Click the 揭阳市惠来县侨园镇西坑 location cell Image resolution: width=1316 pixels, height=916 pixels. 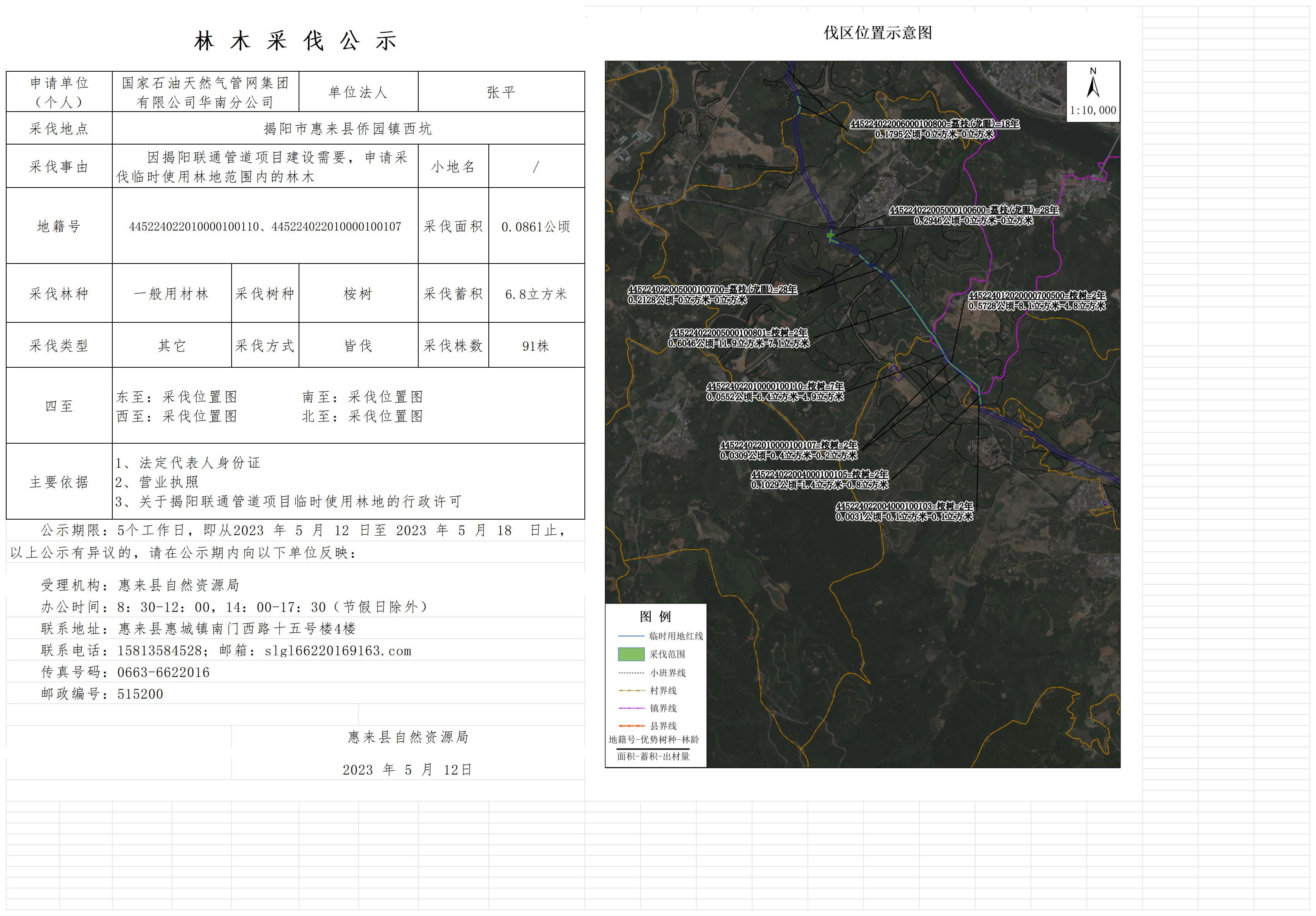(x=348, y=129)
